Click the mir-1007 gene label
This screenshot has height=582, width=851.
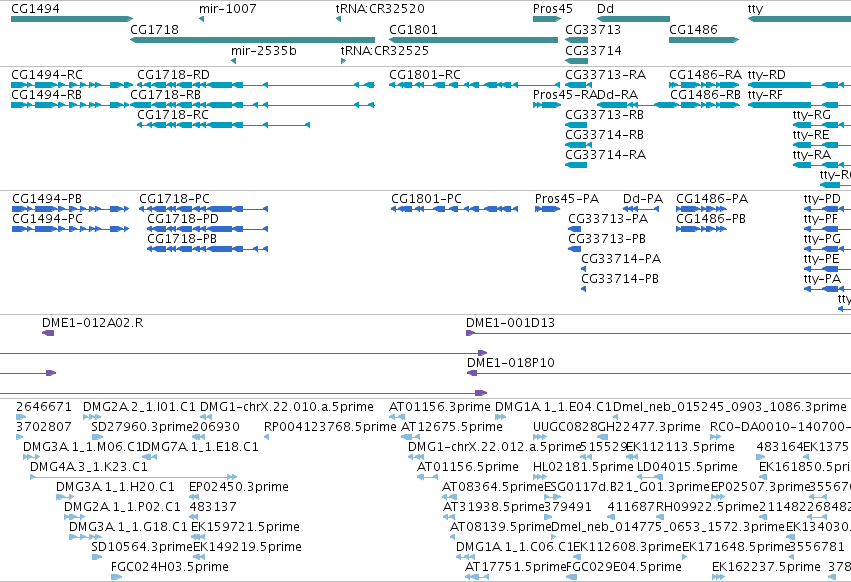227,9
